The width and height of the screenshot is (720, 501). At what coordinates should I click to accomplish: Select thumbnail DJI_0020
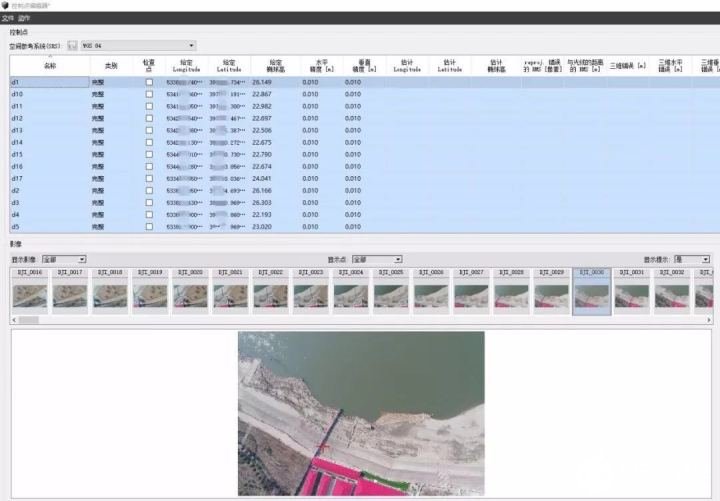[x=190, y=291]
